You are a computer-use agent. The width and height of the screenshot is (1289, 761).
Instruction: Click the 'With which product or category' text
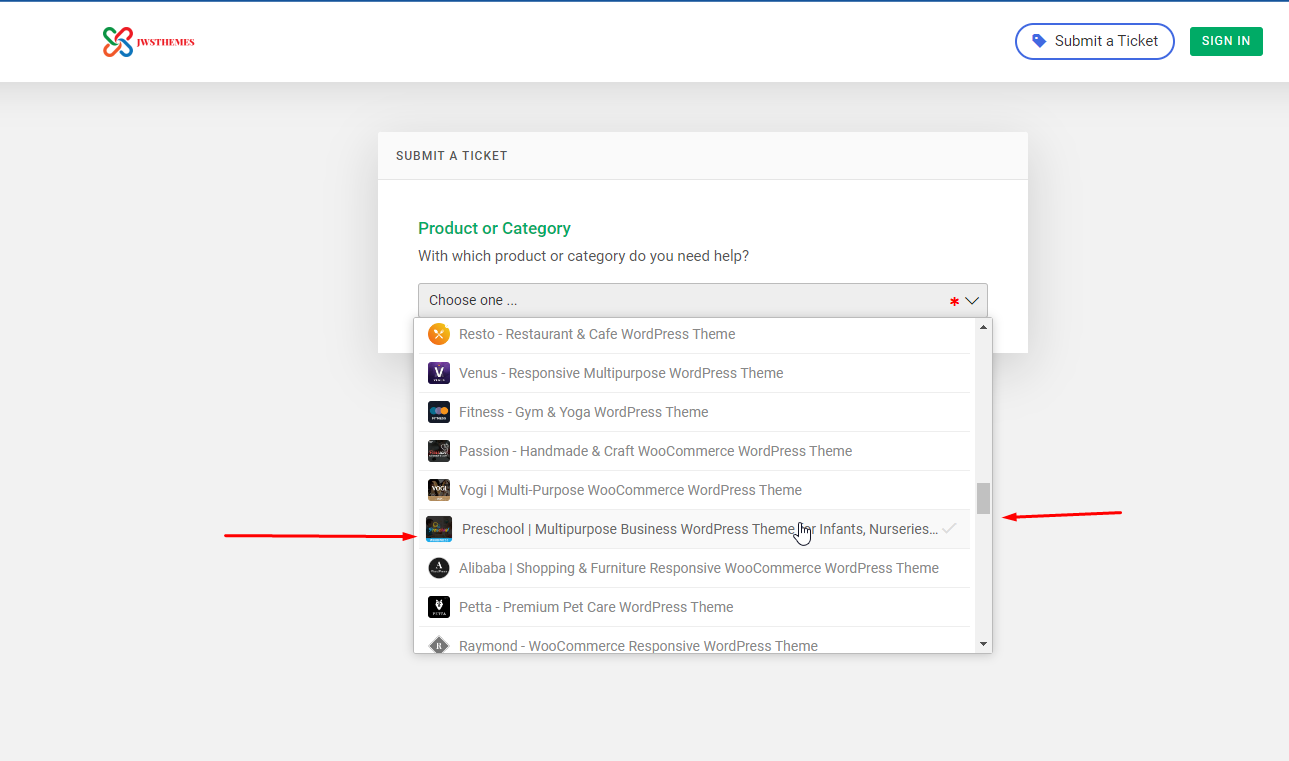(583, 256)
